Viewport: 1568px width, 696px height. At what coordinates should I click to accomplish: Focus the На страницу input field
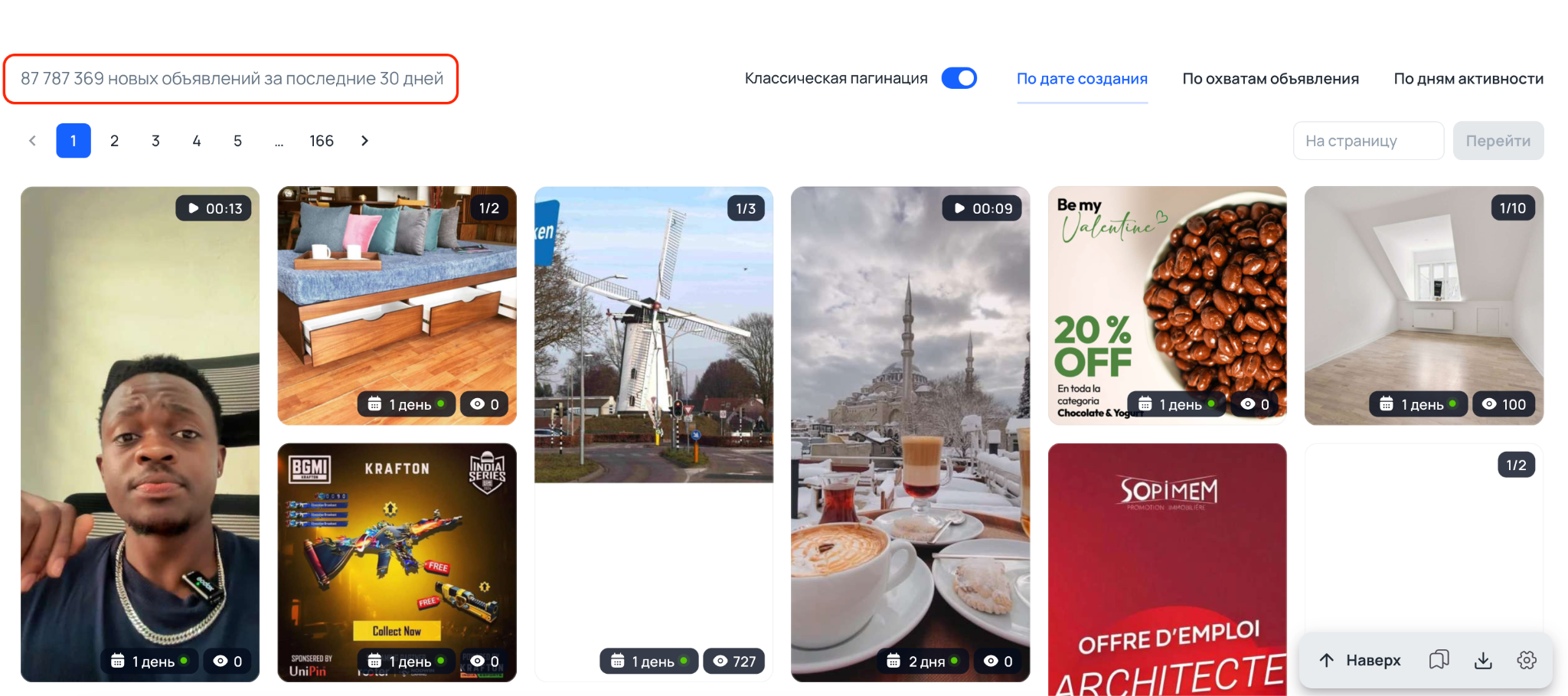pos(1368,141)
